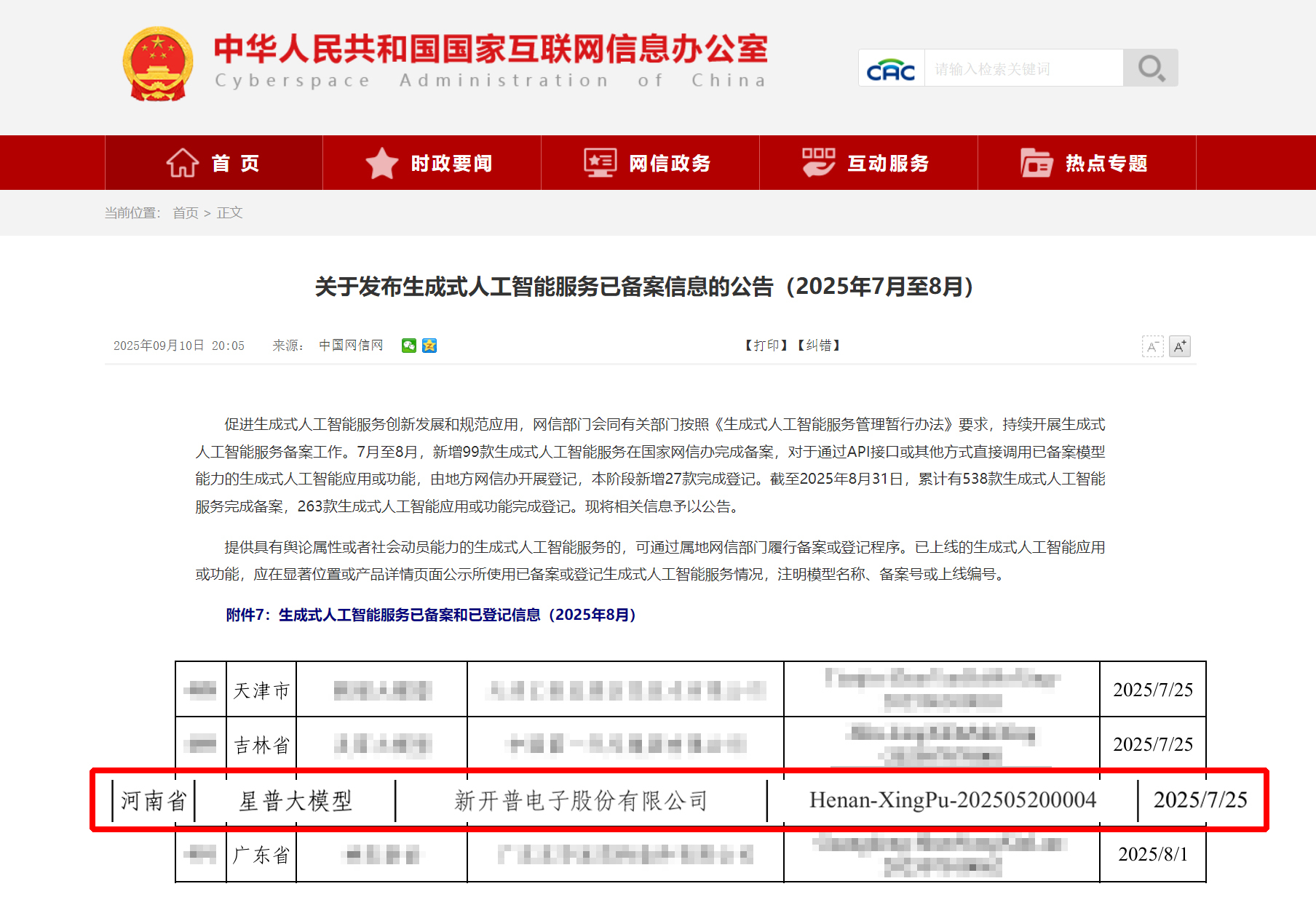
Task: Switch to the 热点专题 tab
Action: point(1103,162)
